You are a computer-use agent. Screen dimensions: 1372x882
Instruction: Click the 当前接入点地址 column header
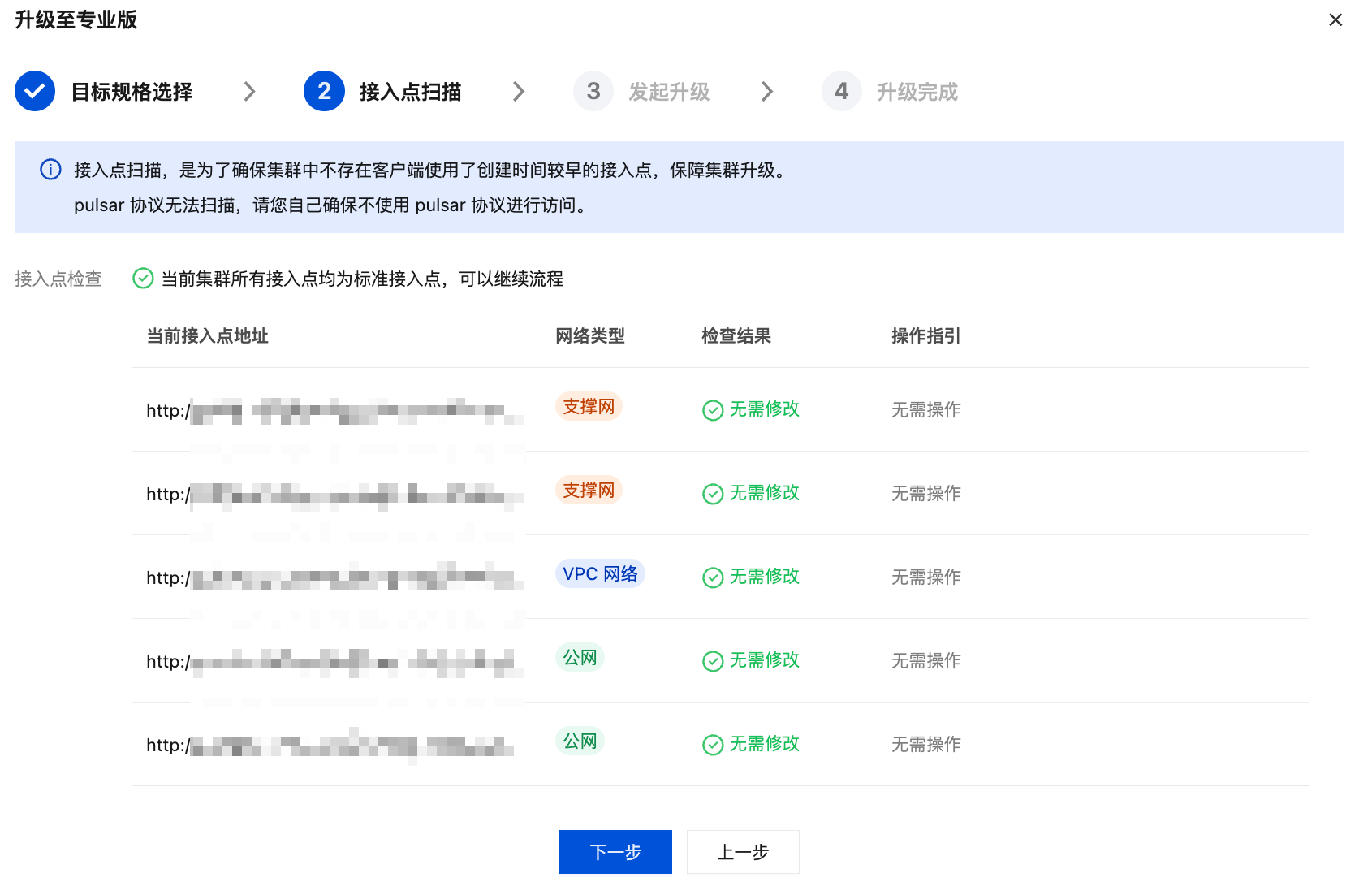[207, 335]
